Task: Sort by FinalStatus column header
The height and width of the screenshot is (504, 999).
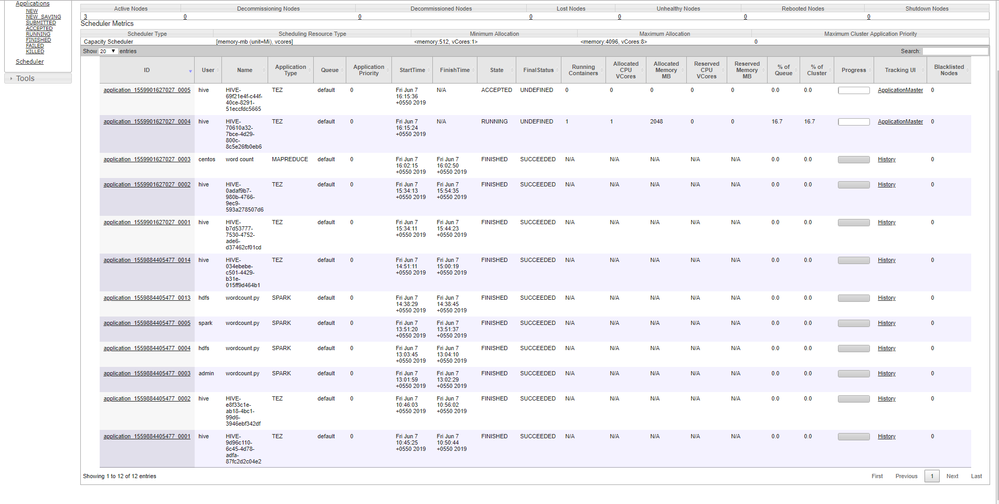Action: tap(537, 70)
